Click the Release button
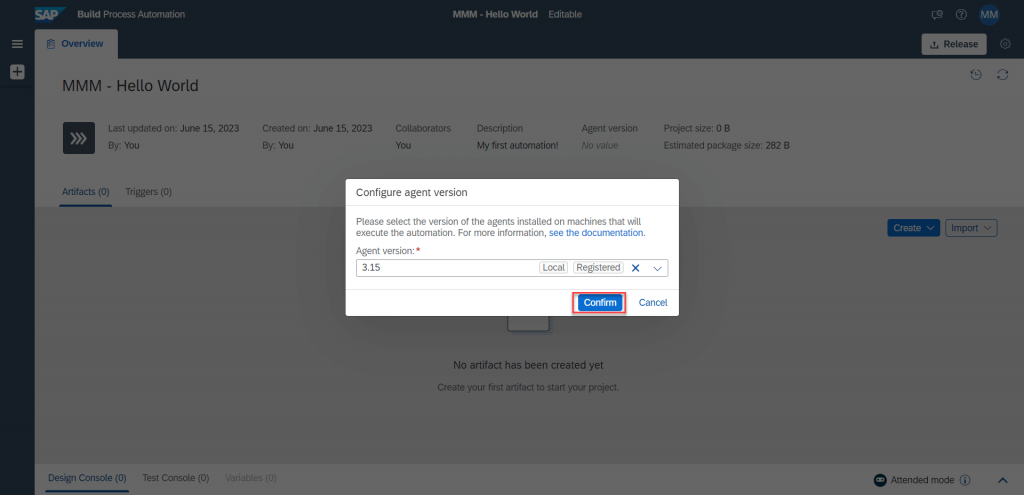 953,44
